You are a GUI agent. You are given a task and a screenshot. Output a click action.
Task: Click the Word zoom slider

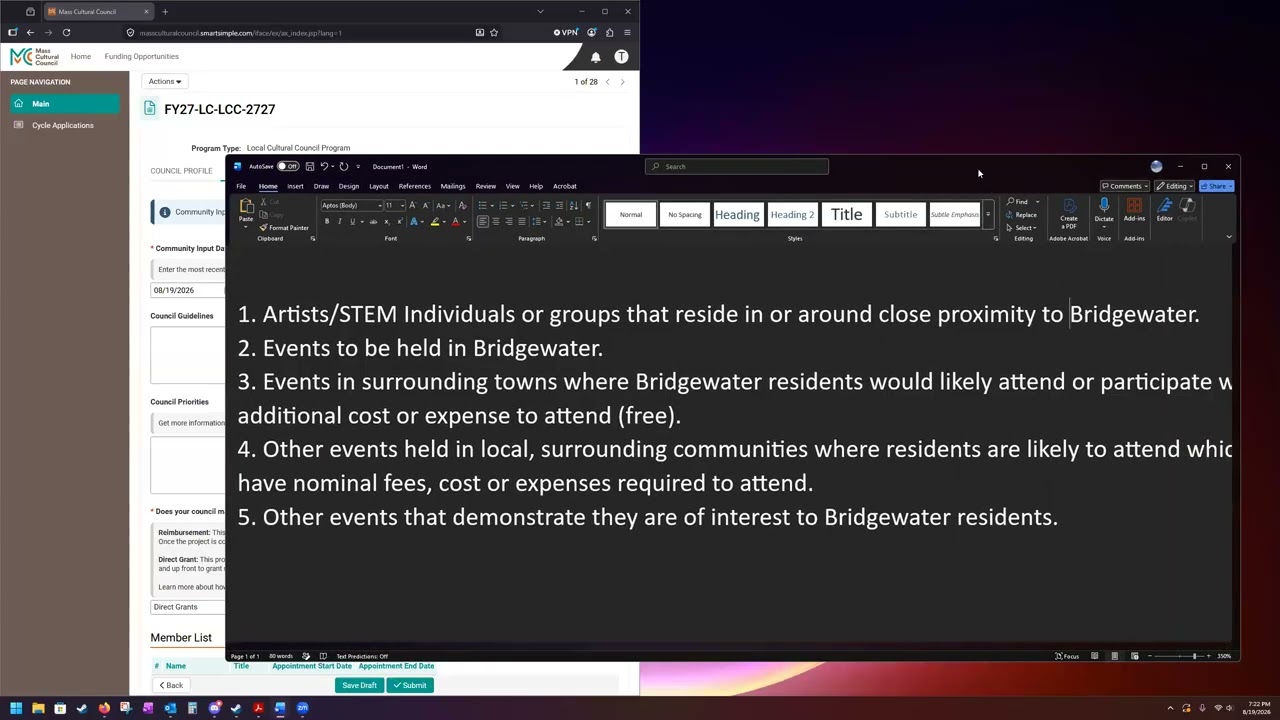pos(1178,656)
